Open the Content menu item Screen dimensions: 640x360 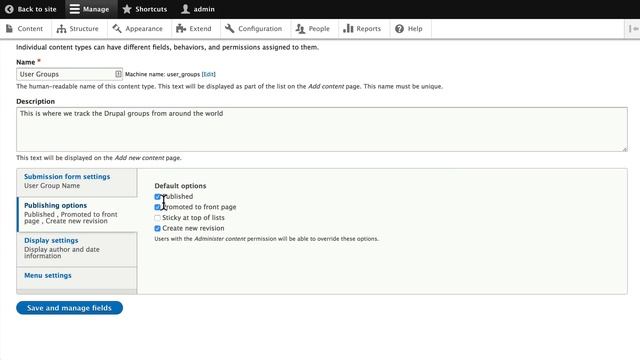[25, 29]
